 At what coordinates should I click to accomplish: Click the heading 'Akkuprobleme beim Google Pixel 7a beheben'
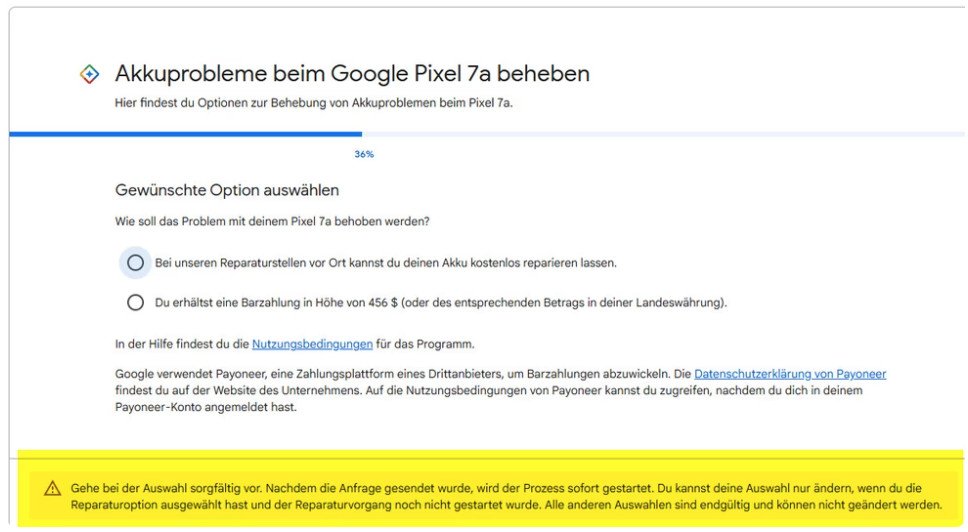(x=352, y=73)
